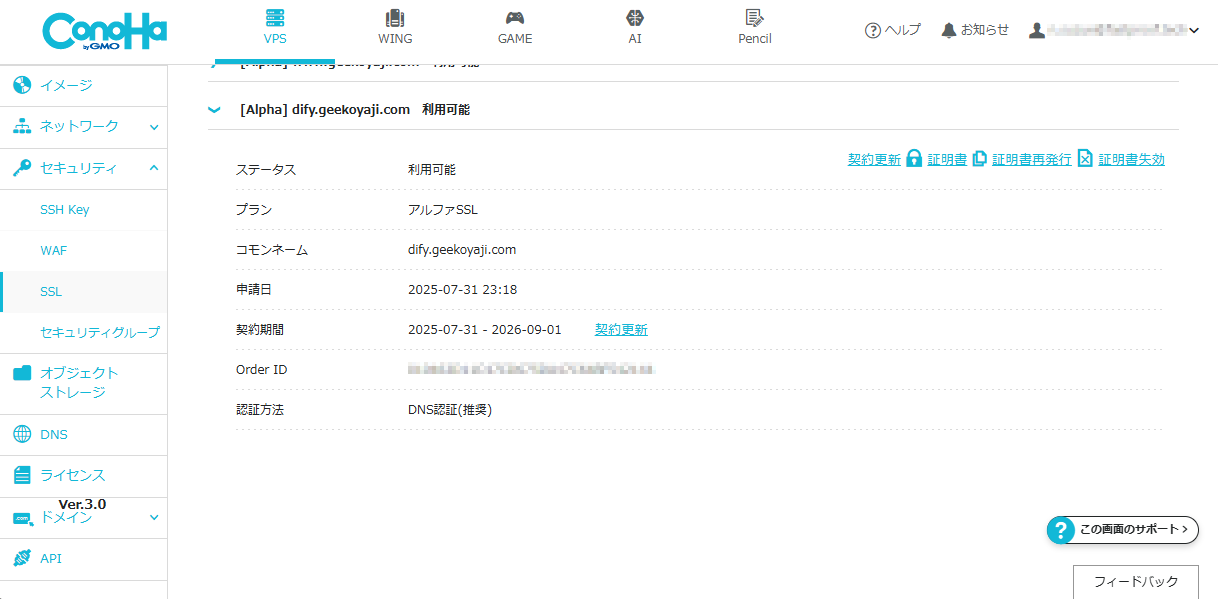
Task: Click the blue question mark support icon
Action: (1061, 530)
